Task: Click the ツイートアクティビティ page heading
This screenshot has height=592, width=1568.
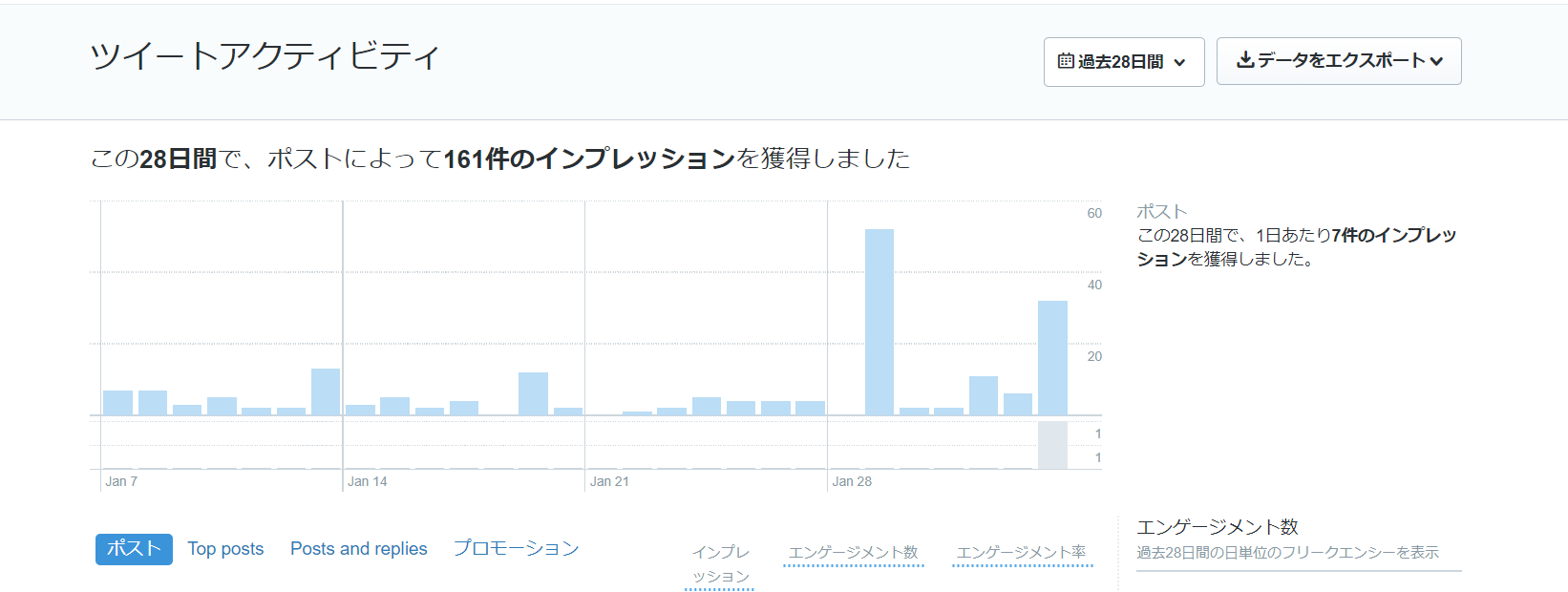Action: pyautogui.click(x=265, y=56)
